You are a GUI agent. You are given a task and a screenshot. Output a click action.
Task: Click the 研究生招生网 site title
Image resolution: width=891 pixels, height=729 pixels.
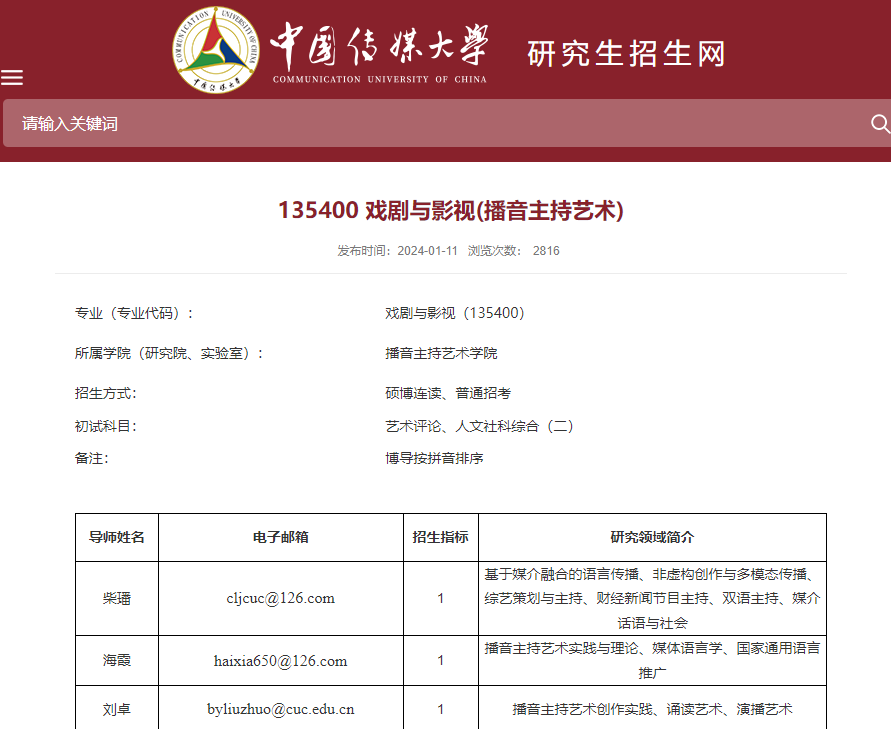(x=625, y=54)
